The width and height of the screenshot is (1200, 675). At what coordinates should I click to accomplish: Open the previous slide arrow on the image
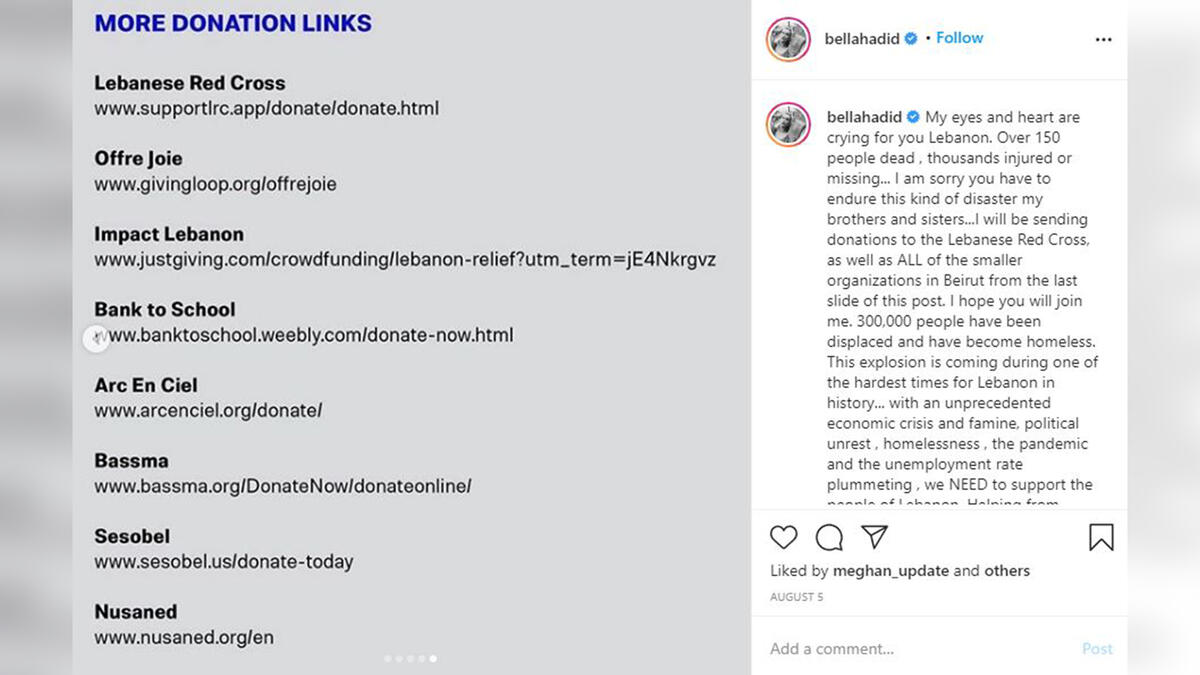[97, 338]
